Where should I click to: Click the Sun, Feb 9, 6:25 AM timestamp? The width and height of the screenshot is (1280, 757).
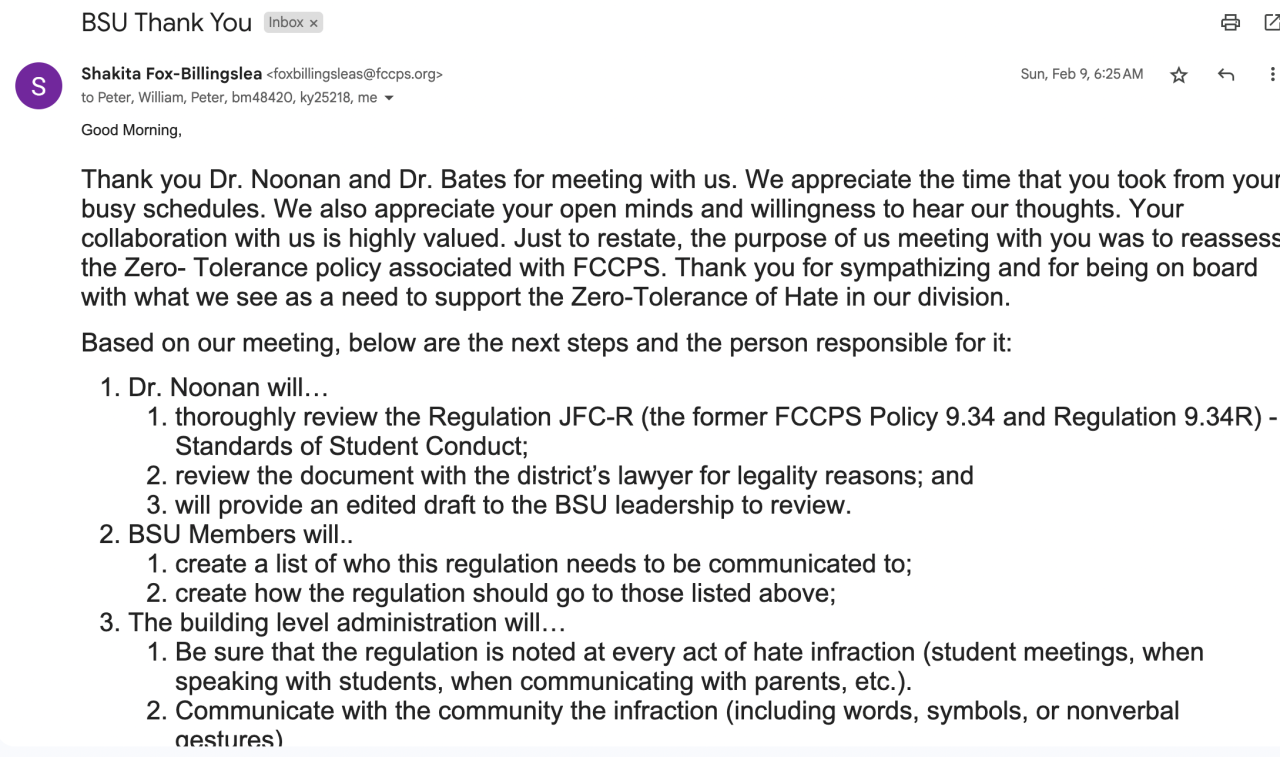(x=1081, y=74)
